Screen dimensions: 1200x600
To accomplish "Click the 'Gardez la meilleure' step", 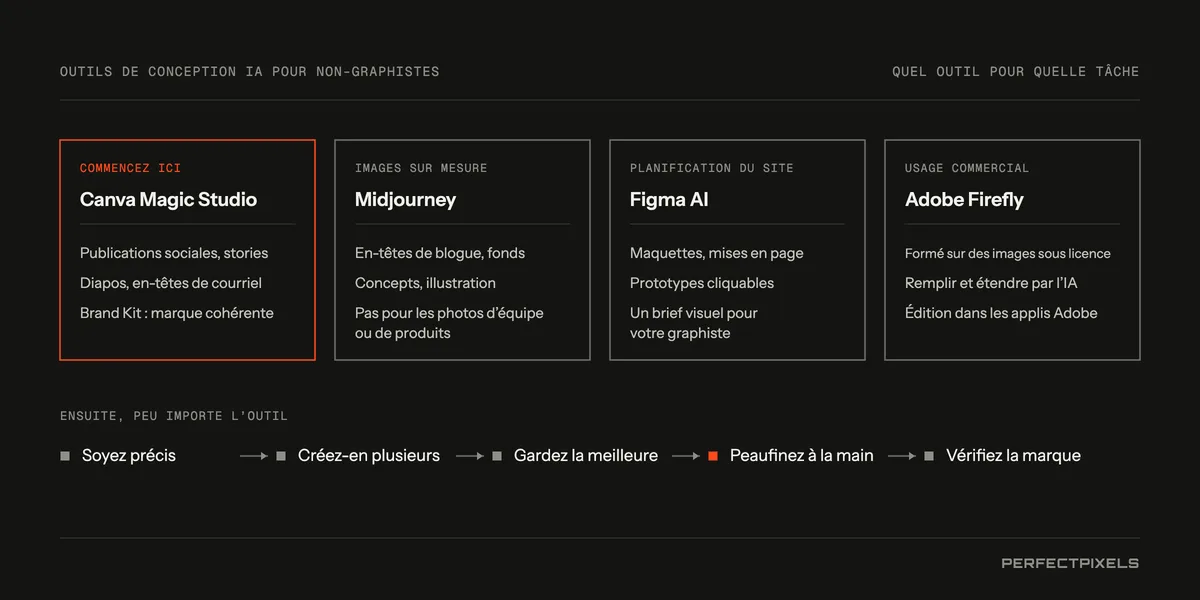I will 586,455.
